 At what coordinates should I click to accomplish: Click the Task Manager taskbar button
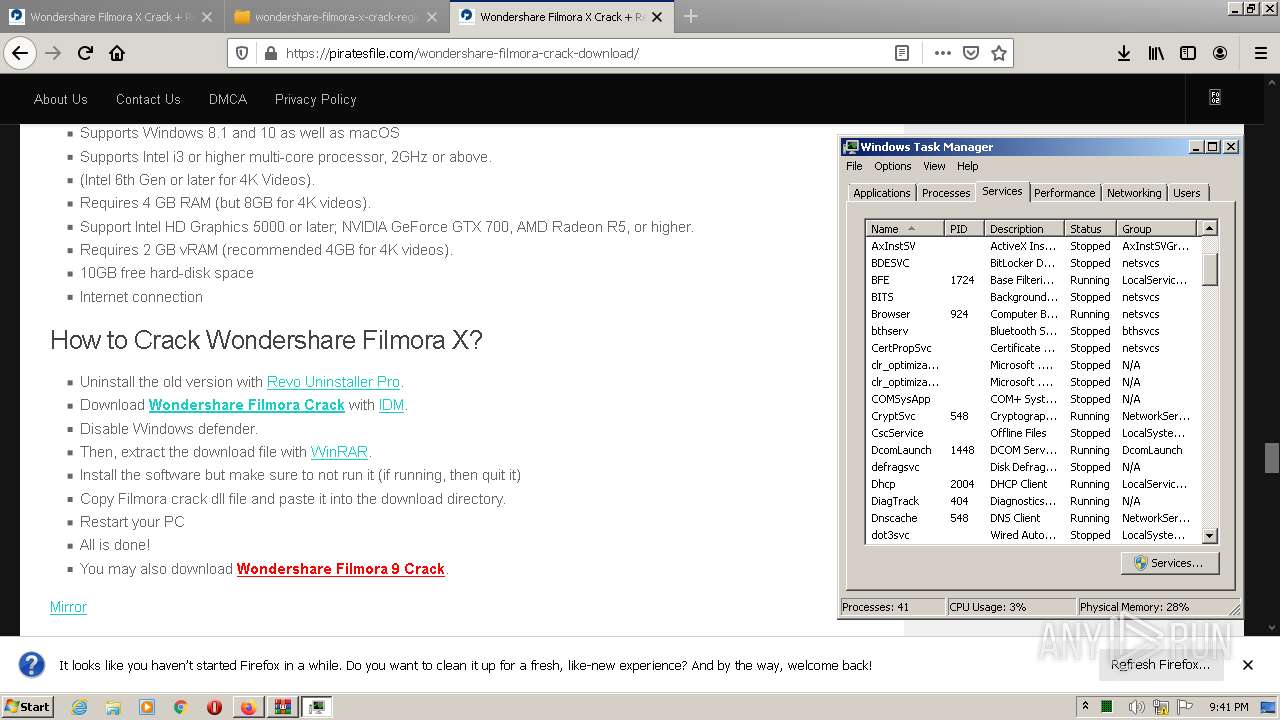tap(317, 707)
